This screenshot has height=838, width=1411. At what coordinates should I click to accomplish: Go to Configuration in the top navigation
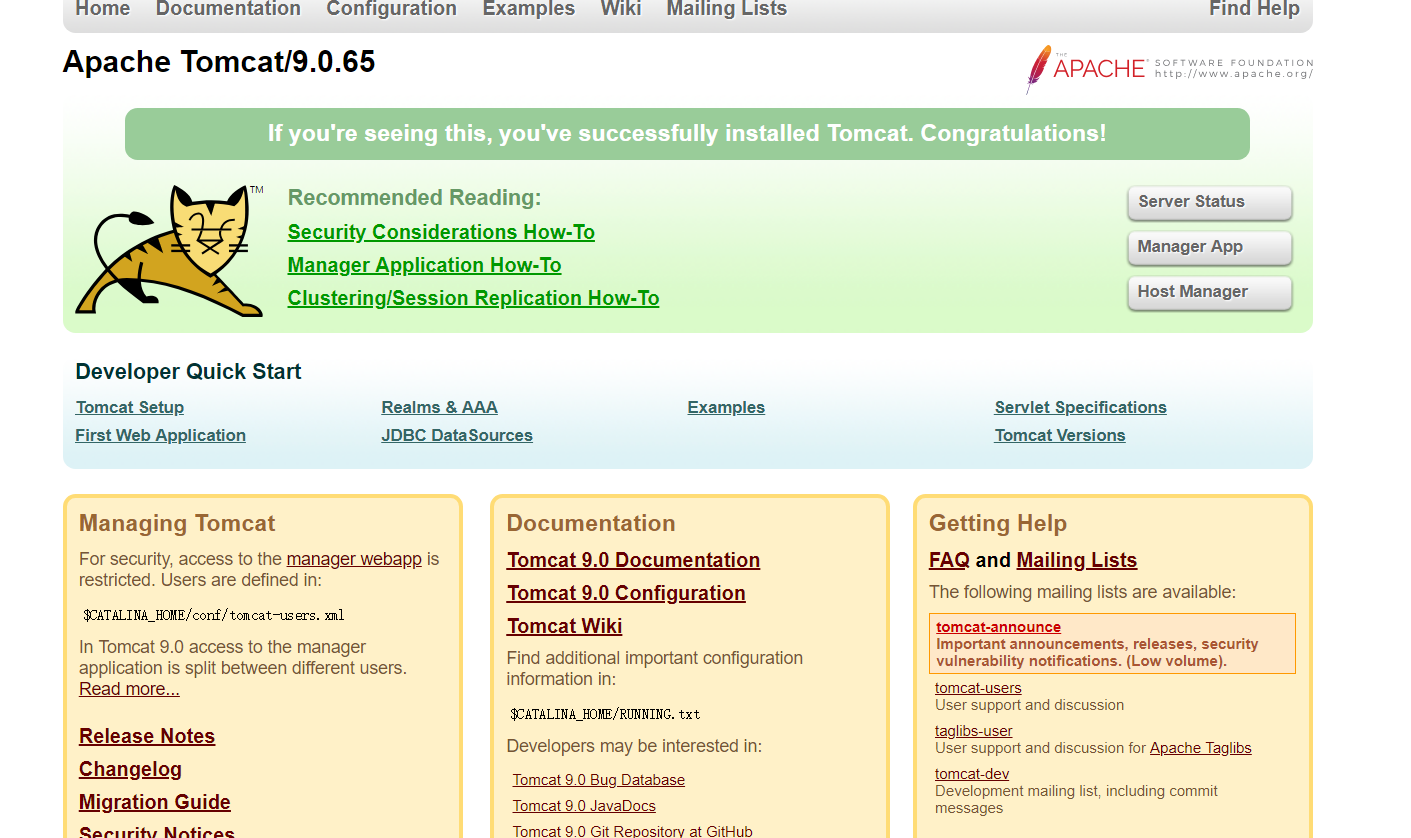pyautogui.click(x=391, y=9)
